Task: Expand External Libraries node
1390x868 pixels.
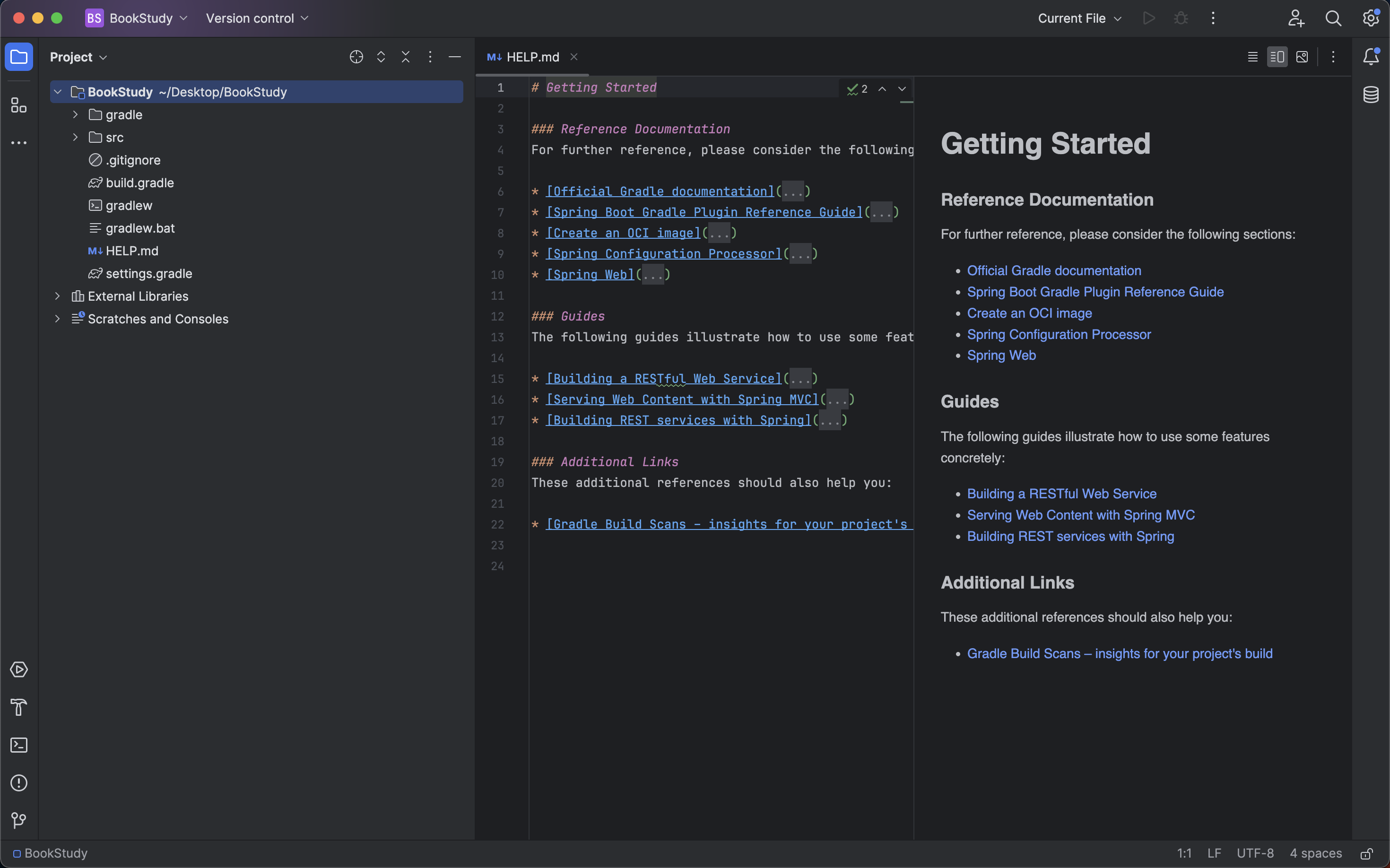Action: [57, 296]
